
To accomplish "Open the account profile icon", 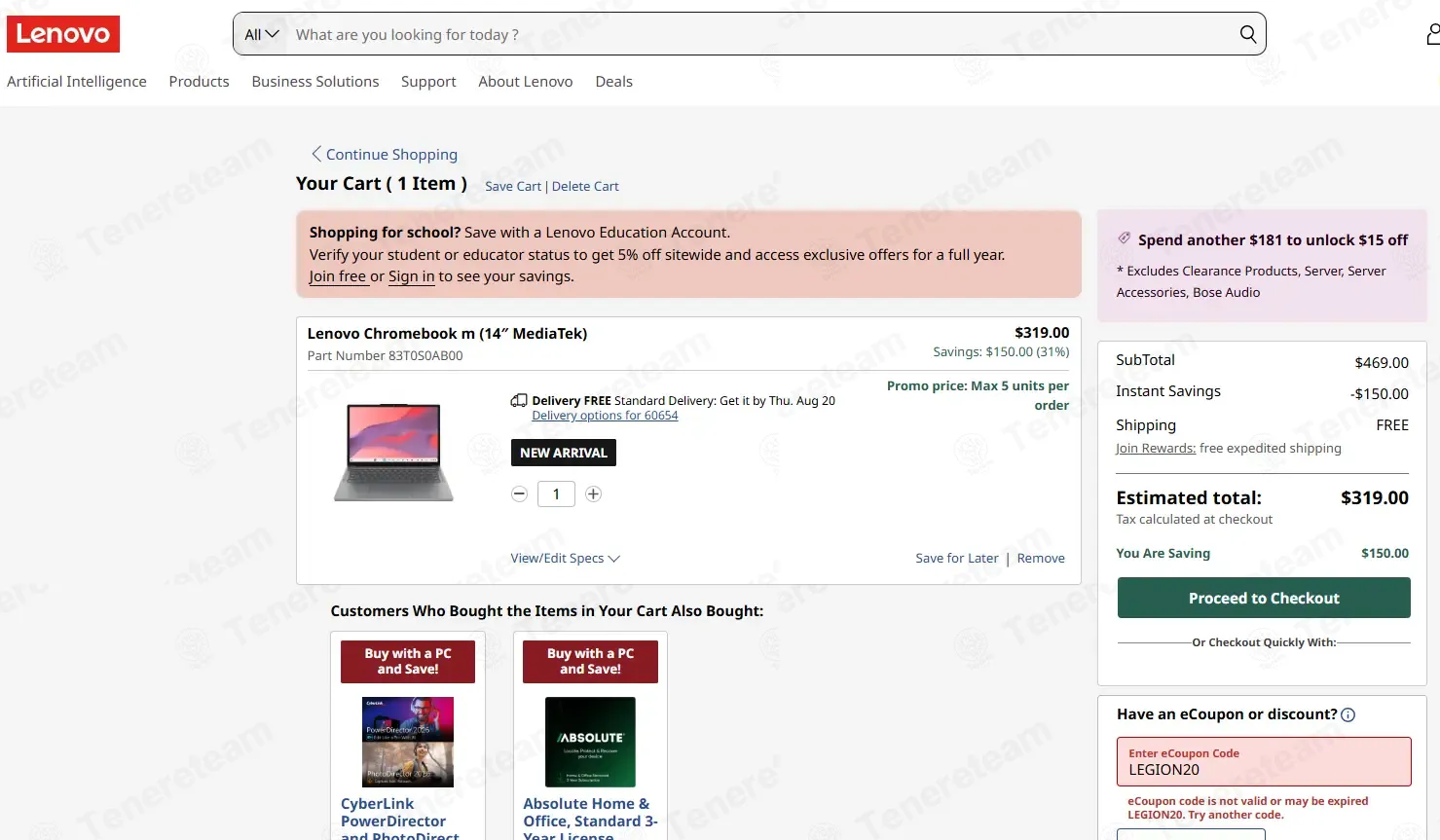I will 1433,34.
